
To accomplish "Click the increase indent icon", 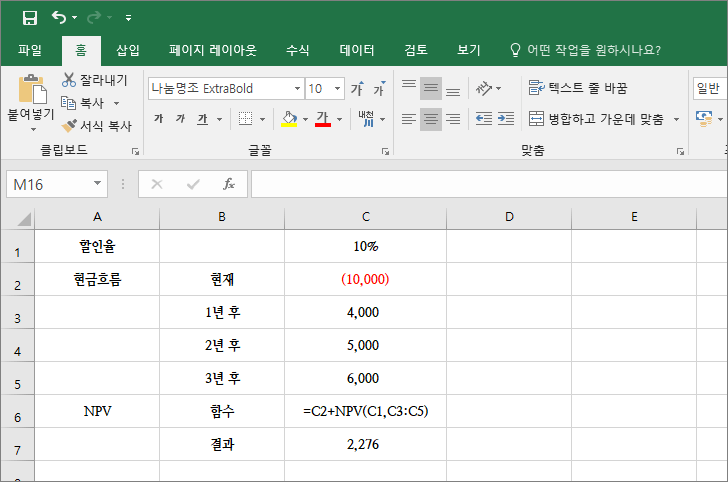I will [x=506, y=119].
